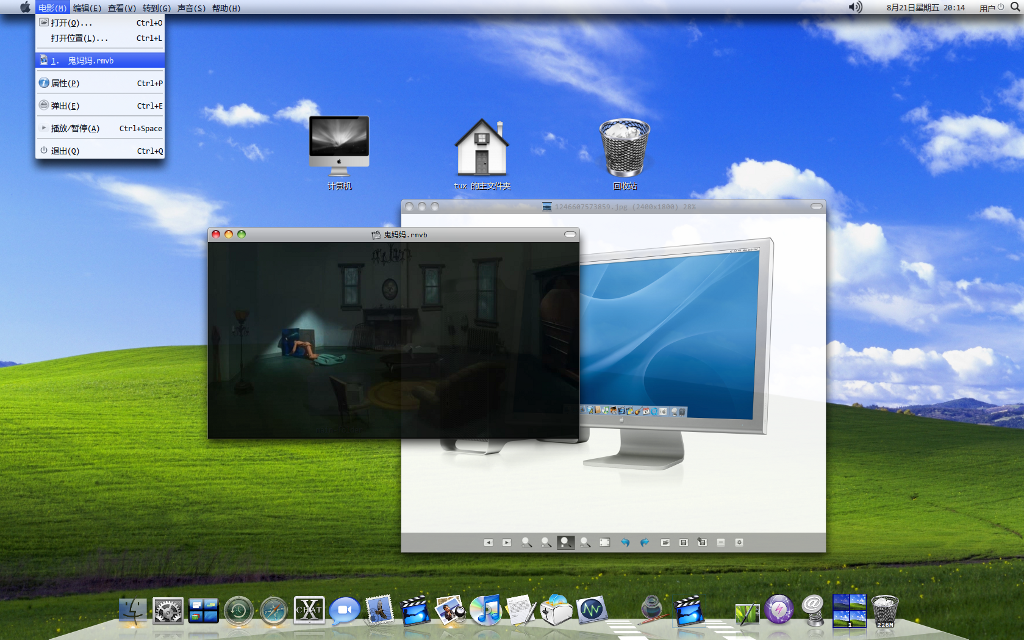Click the date and time in menu bar
This screenshot has width=1024, height=640.
coord(925,8)
